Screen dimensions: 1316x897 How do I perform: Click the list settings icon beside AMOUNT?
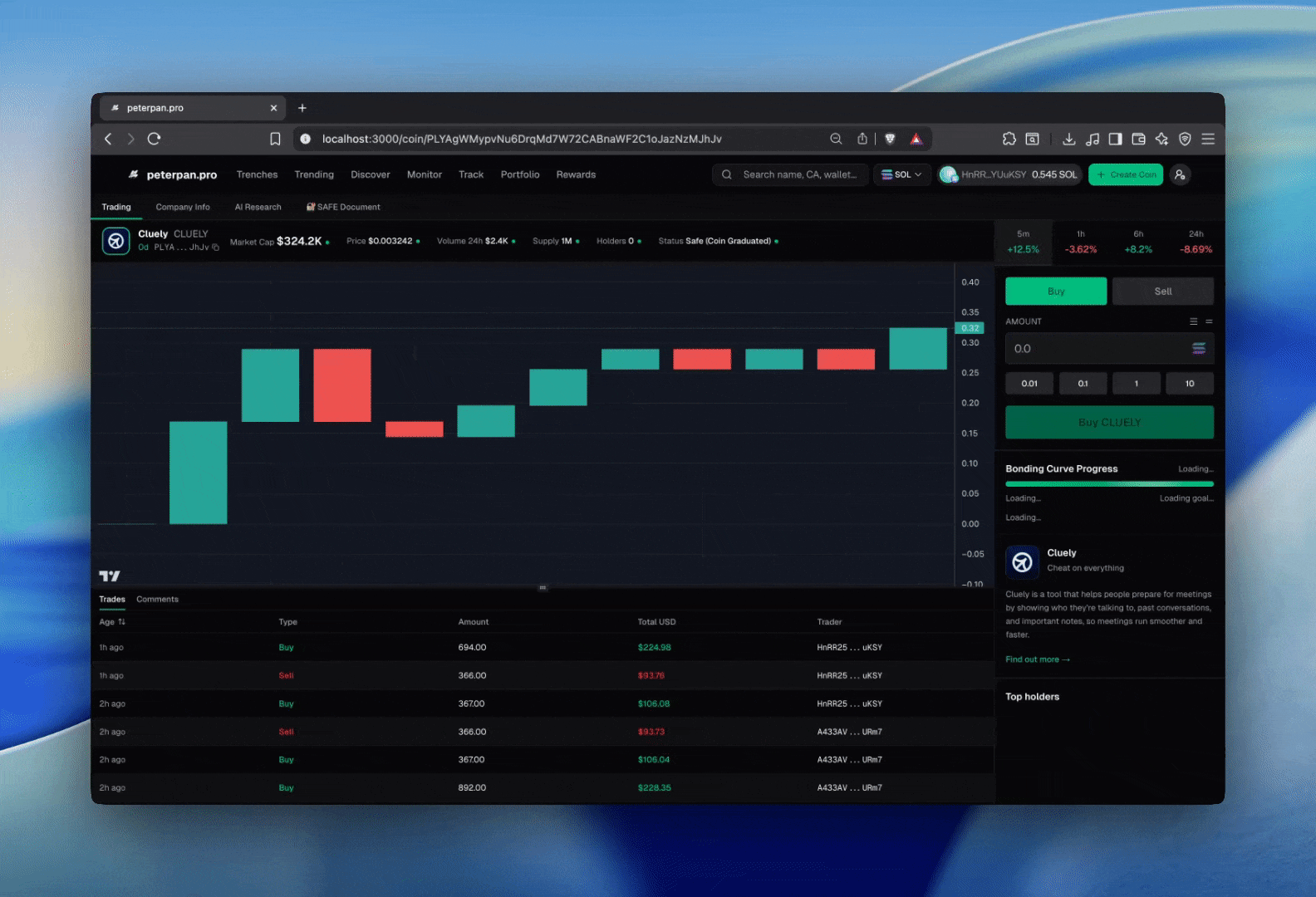pos(1193,321)
